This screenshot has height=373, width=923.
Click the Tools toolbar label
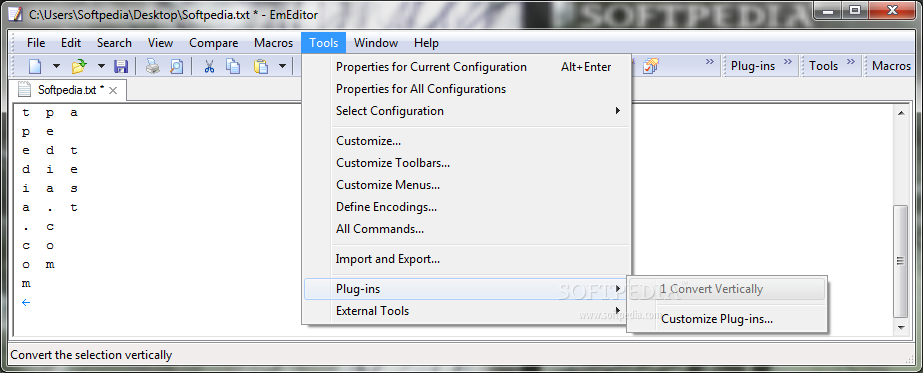pyautogui.click(x=824, y=66)
